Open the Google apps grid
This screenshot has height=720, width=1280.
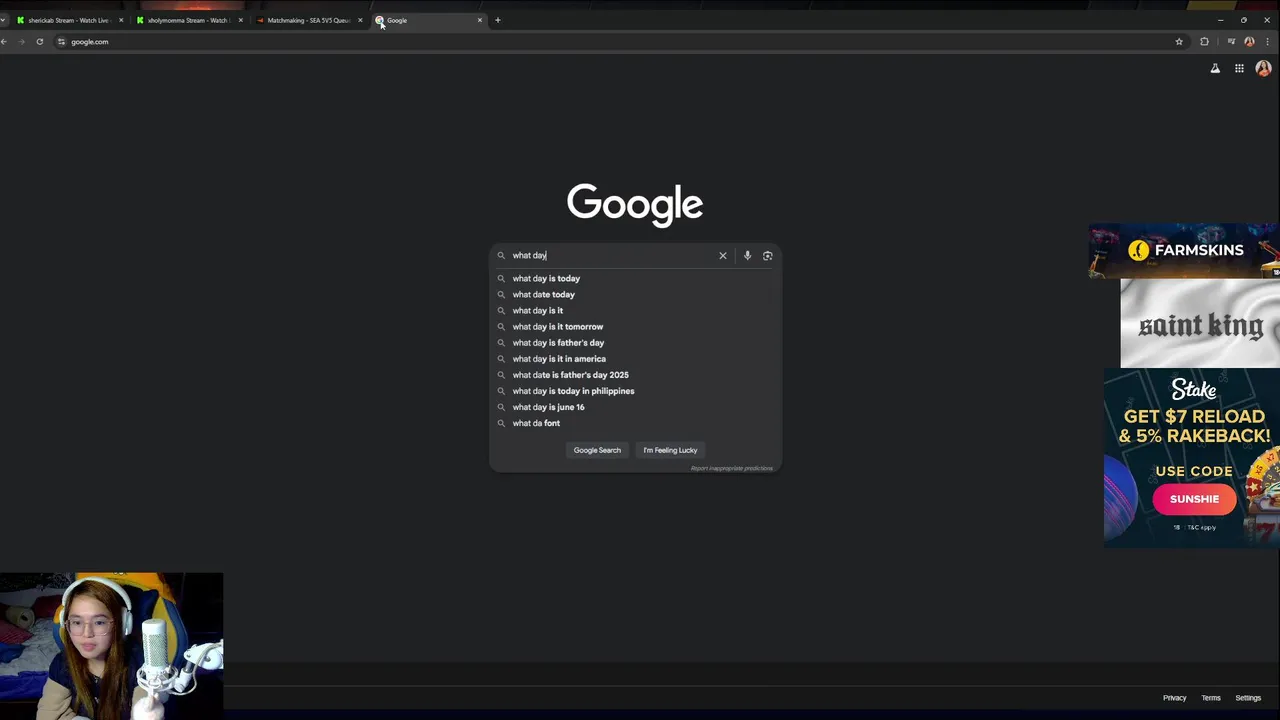[x=1239, y=68]
